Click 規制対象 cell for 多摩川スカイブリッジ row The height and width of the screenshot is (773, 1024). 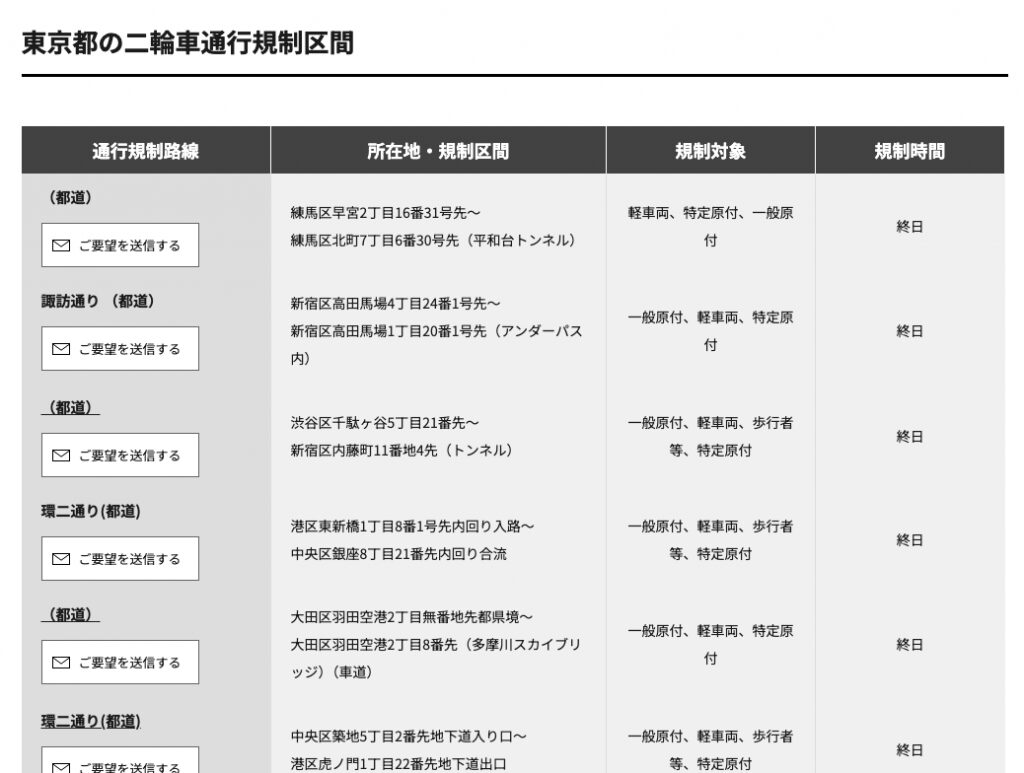(x=710, y=645)
